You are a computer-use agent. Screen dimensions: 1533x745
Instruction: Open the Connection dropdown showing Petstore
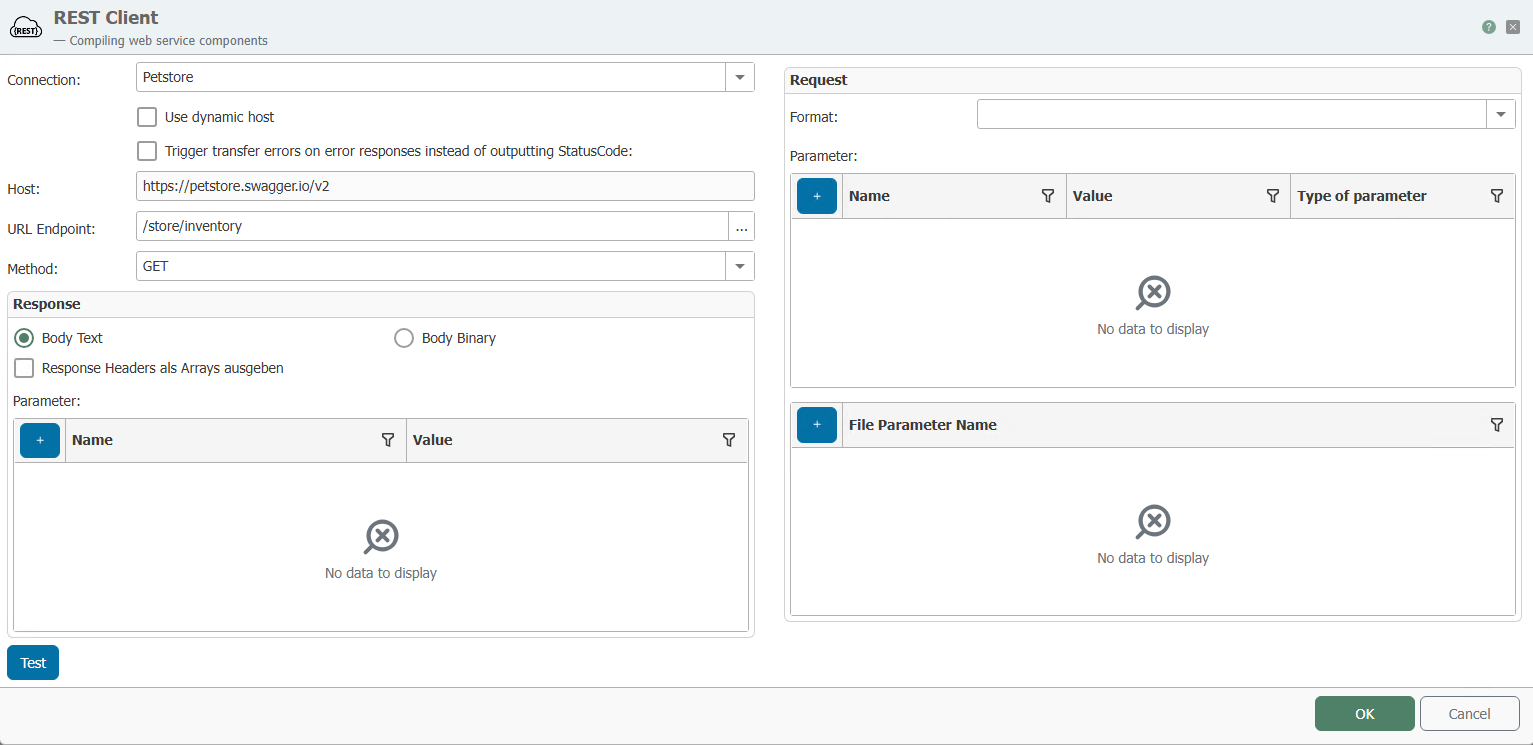(x=740, y=77)
